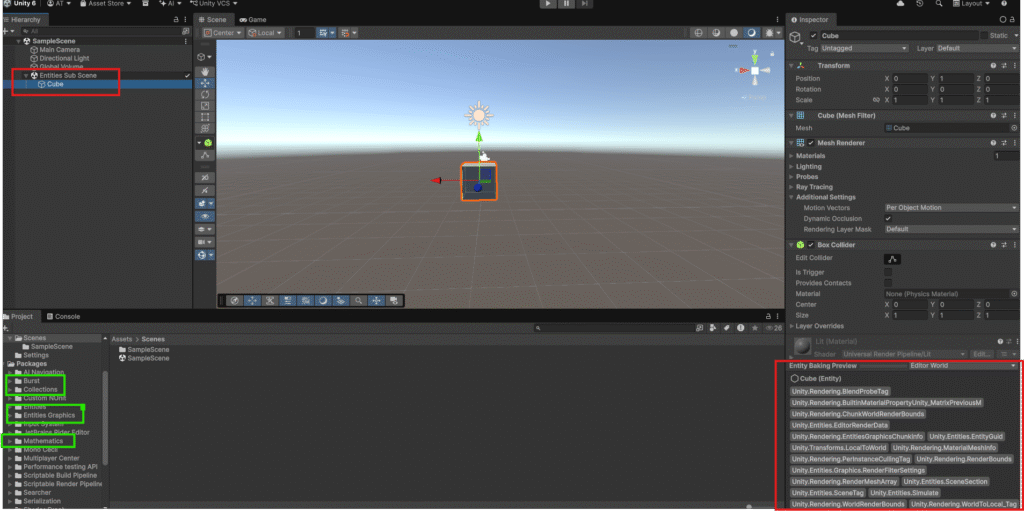The image size is (1024, 511).
Task: Select shaded draw mode solid circle icon
Action: pos(734,33)
